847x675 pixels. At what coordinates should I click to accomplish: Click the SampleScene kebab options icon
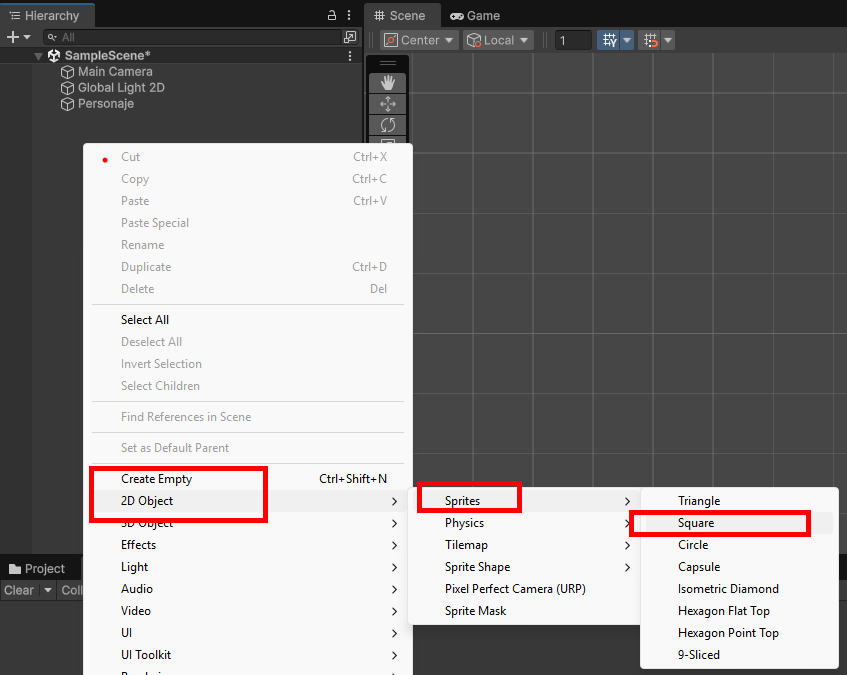tap(349, 56)
